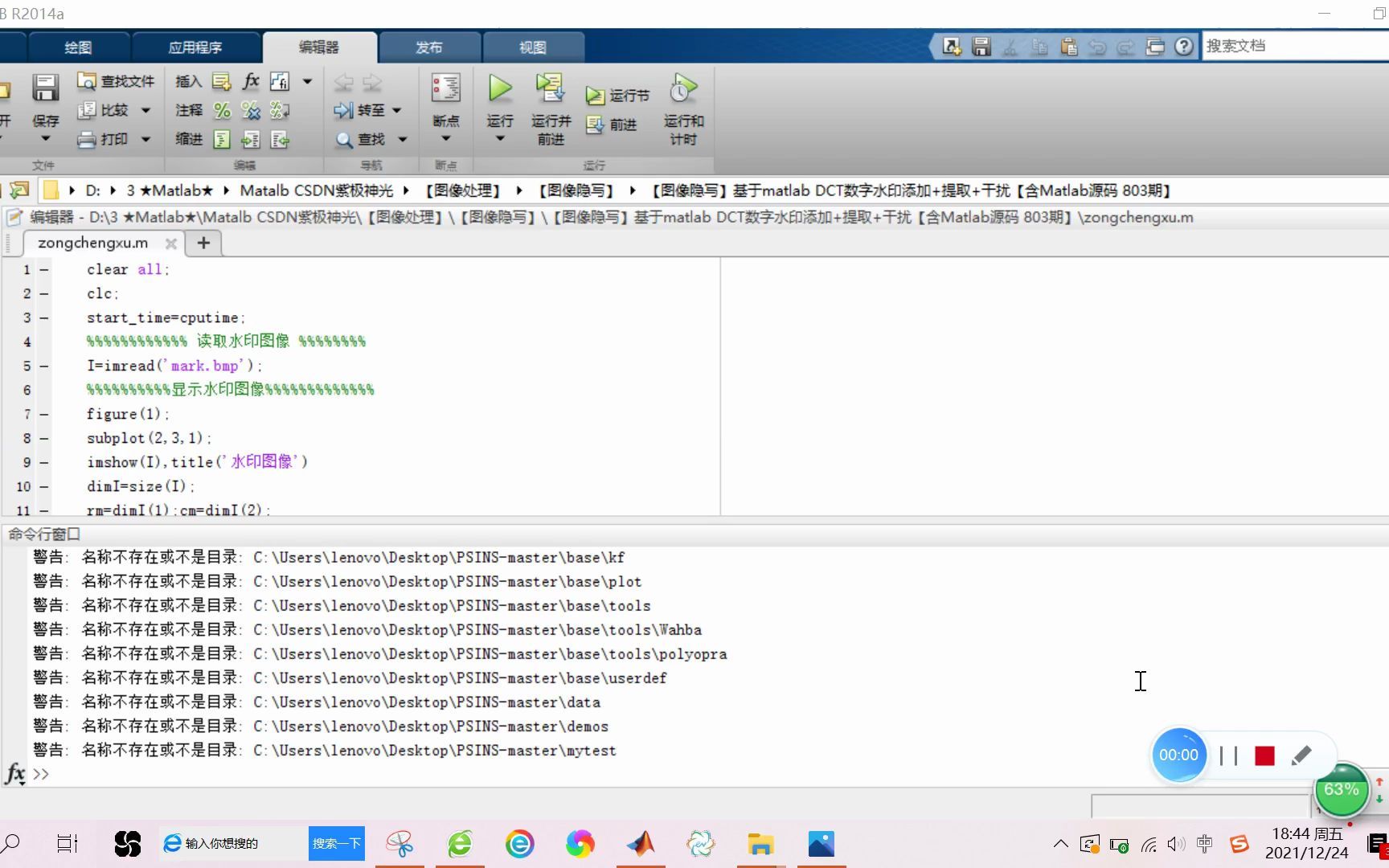Insert a section break icon
The height and width of the screenshot is (868, 1389).
tap(221, 81)
